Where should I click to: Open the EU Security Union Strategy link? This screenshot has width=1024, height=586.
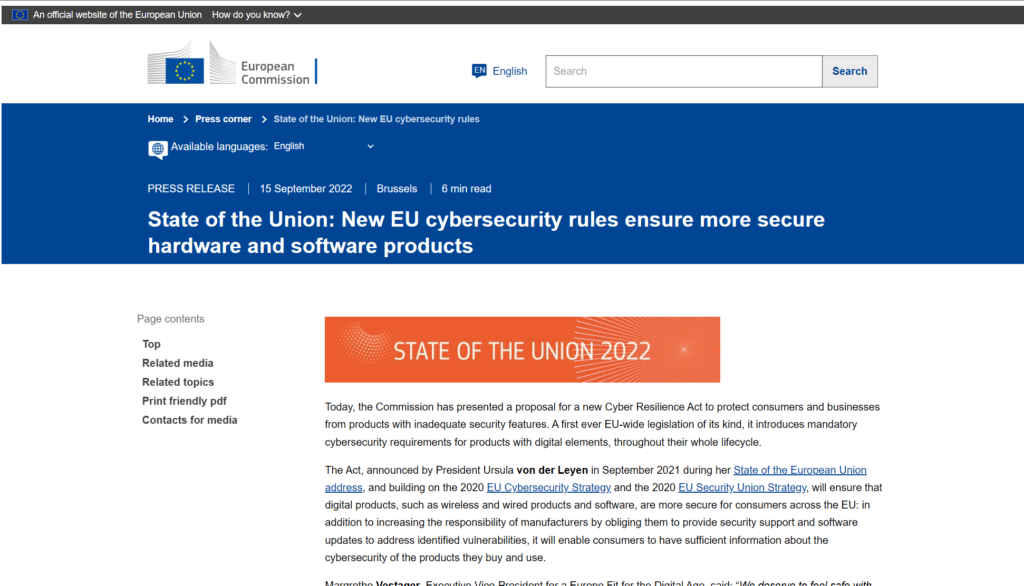pos(742,487)
